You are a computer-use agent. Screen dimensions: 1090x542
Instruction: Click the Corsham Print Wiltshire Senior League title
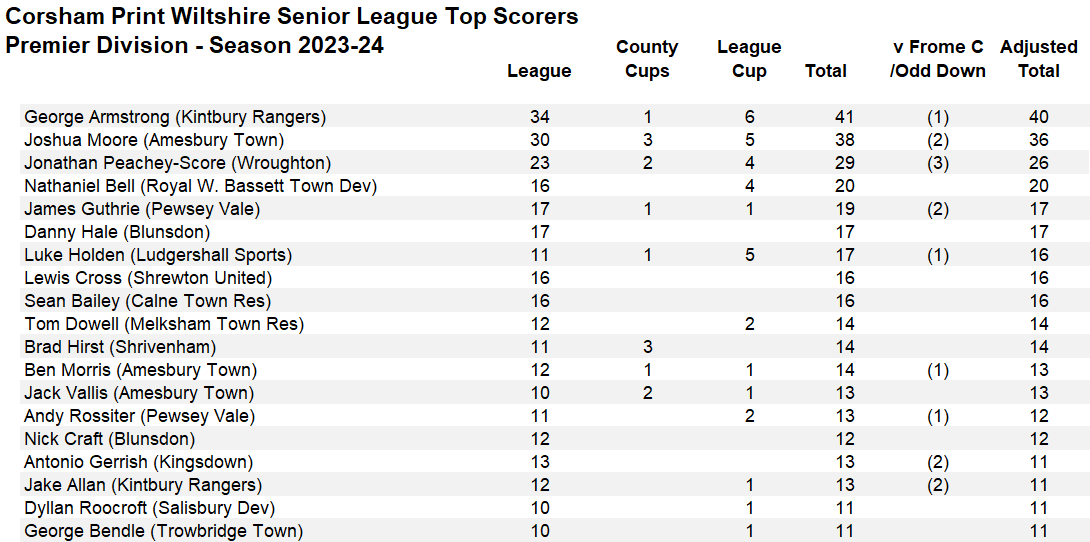pos(292,17)
